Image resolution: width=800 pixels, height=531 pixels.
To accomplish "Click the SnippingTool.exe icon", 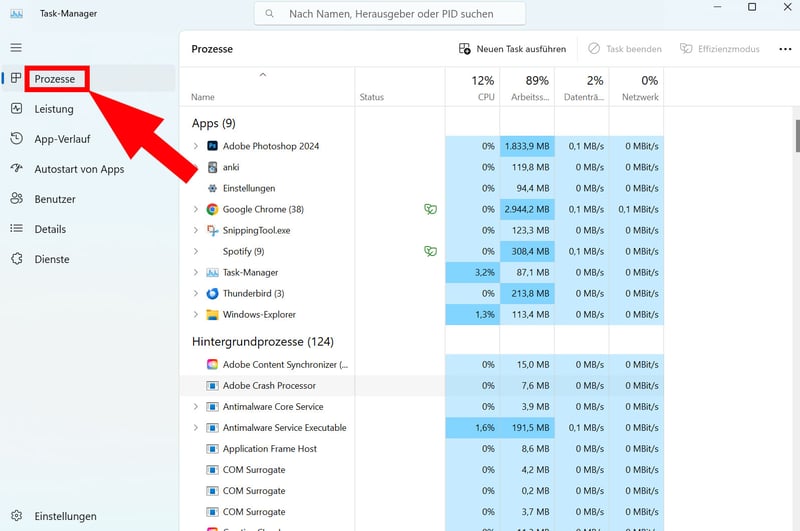I will pos(212,230).
